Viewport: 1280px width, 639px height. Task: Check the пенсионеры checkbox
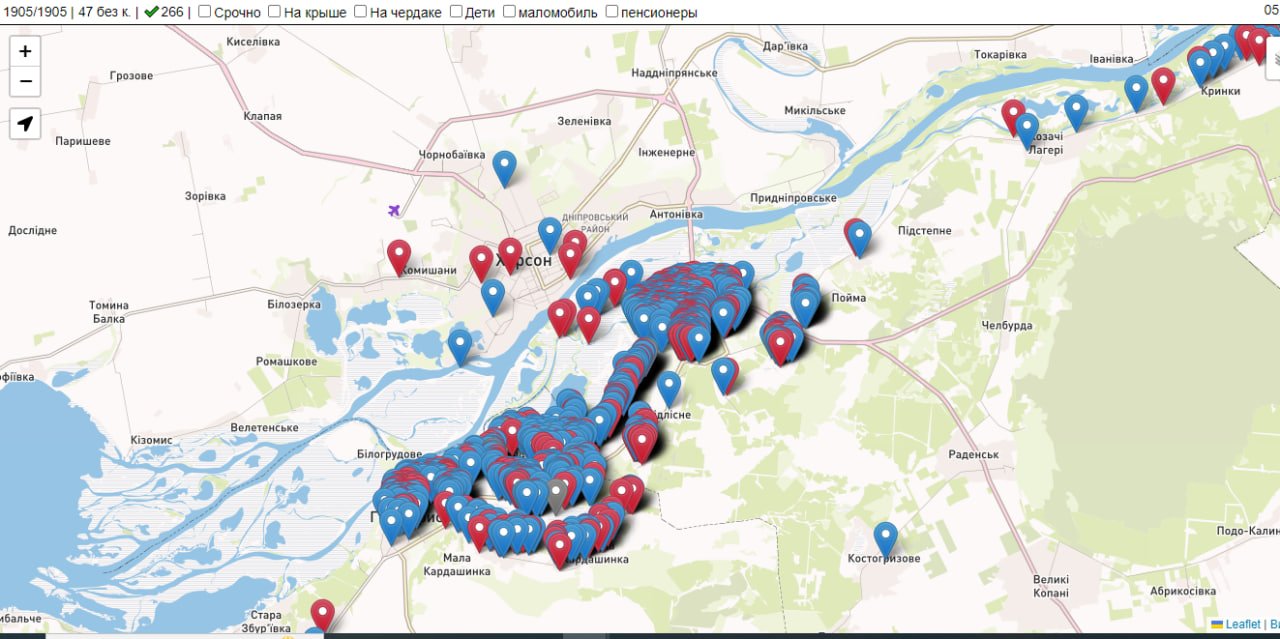coord(611,12)
